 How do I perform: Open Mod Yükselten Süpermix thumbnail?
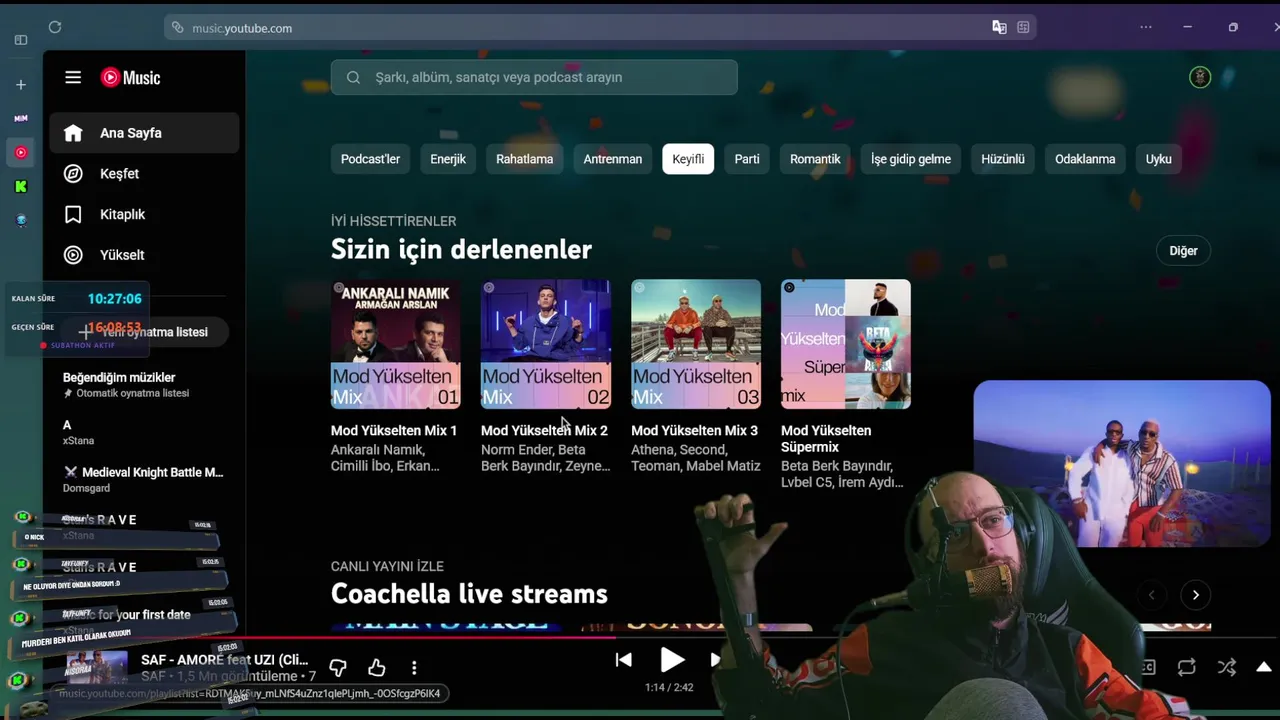coord(846,344)
